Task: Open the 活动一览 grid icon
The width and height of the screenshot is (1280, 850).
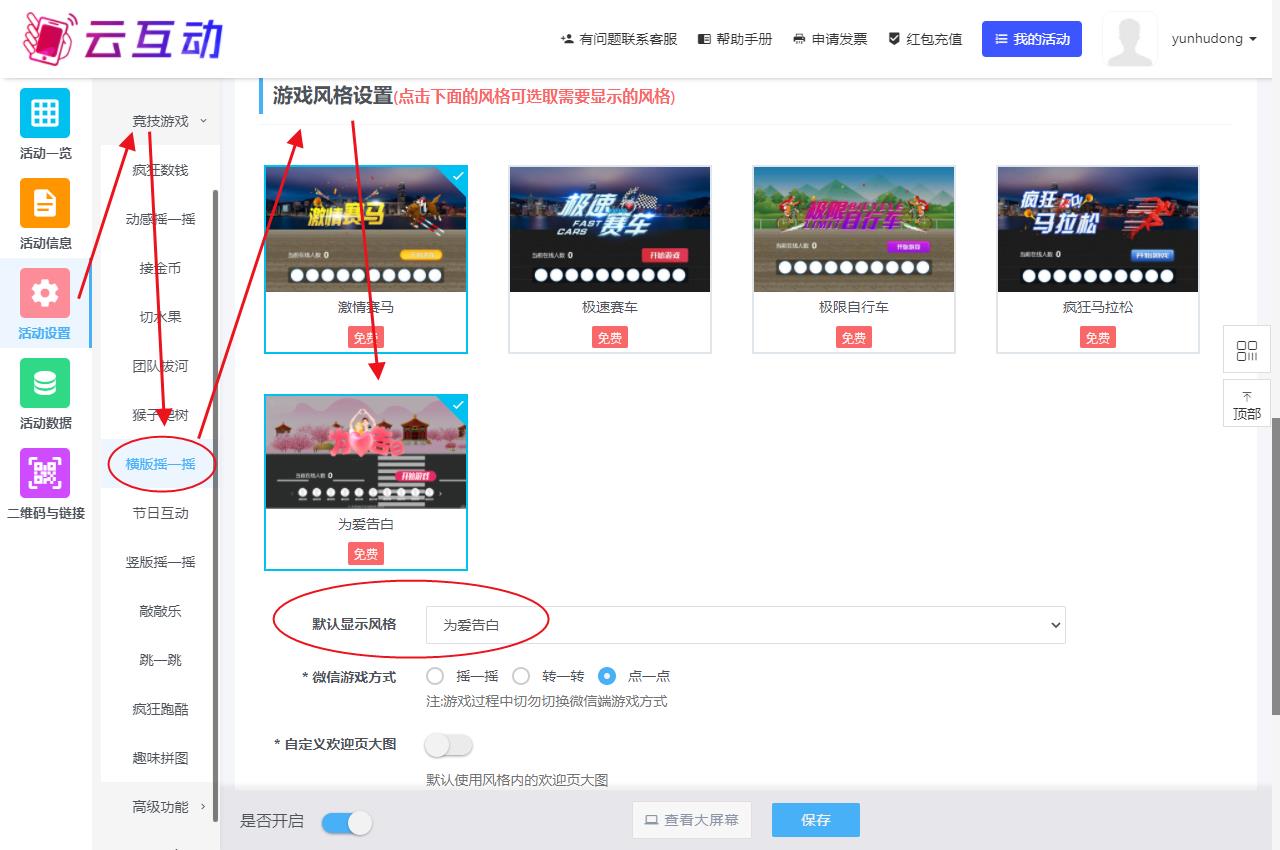Action: point(45,113)
